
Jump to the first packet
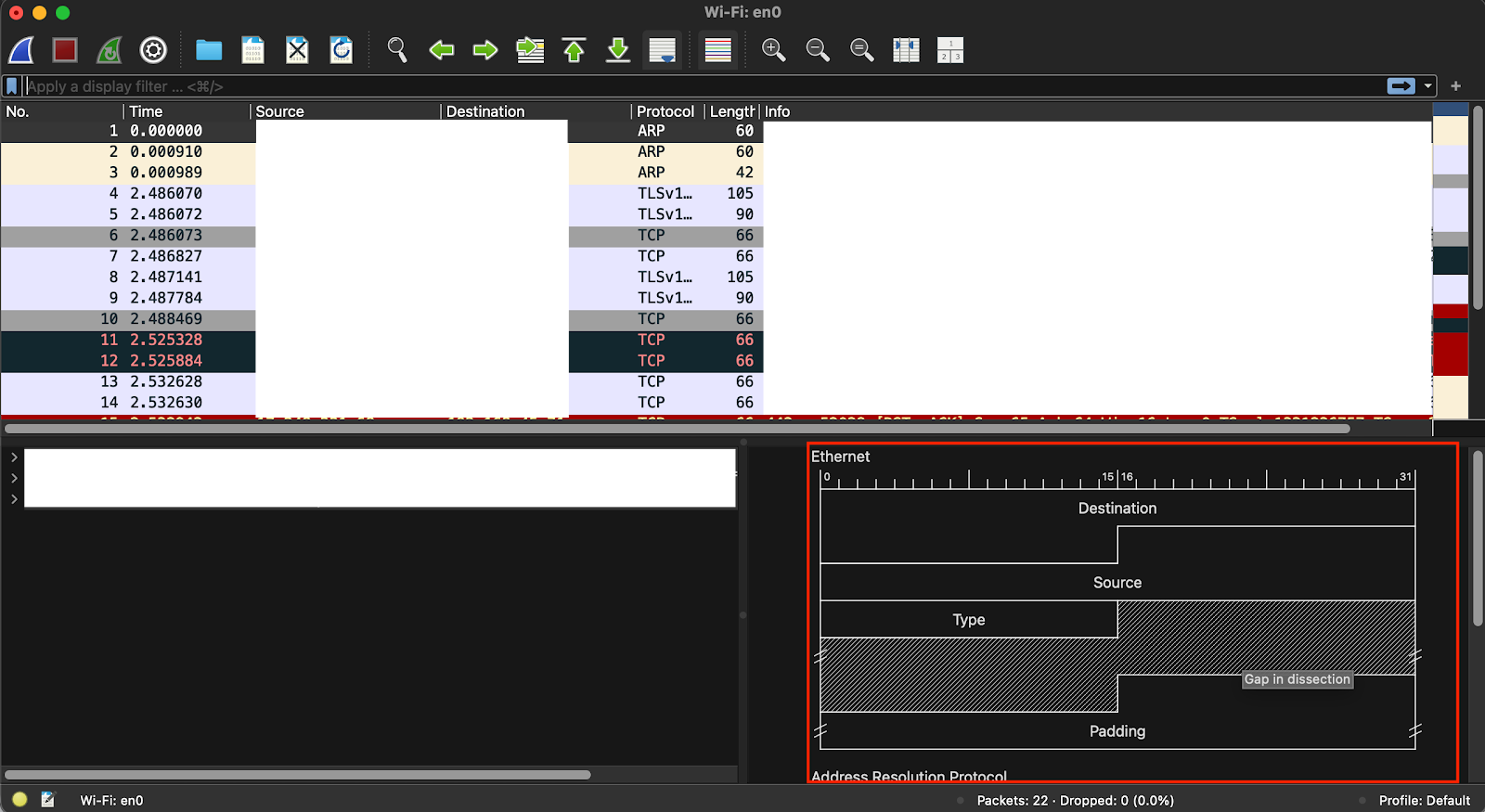[575, 50]
